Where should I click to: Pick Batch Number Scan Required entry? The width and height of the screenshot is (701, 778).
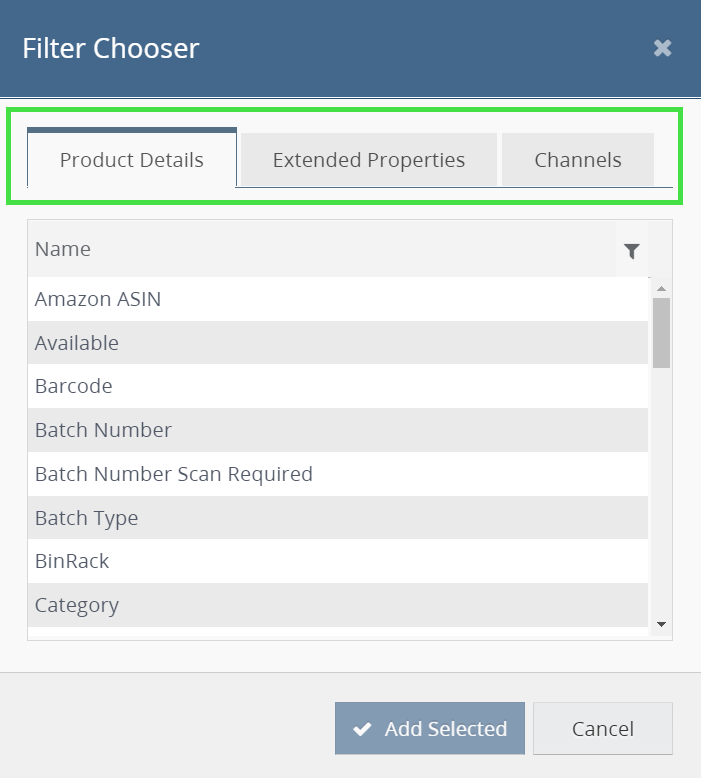[337, 474]
